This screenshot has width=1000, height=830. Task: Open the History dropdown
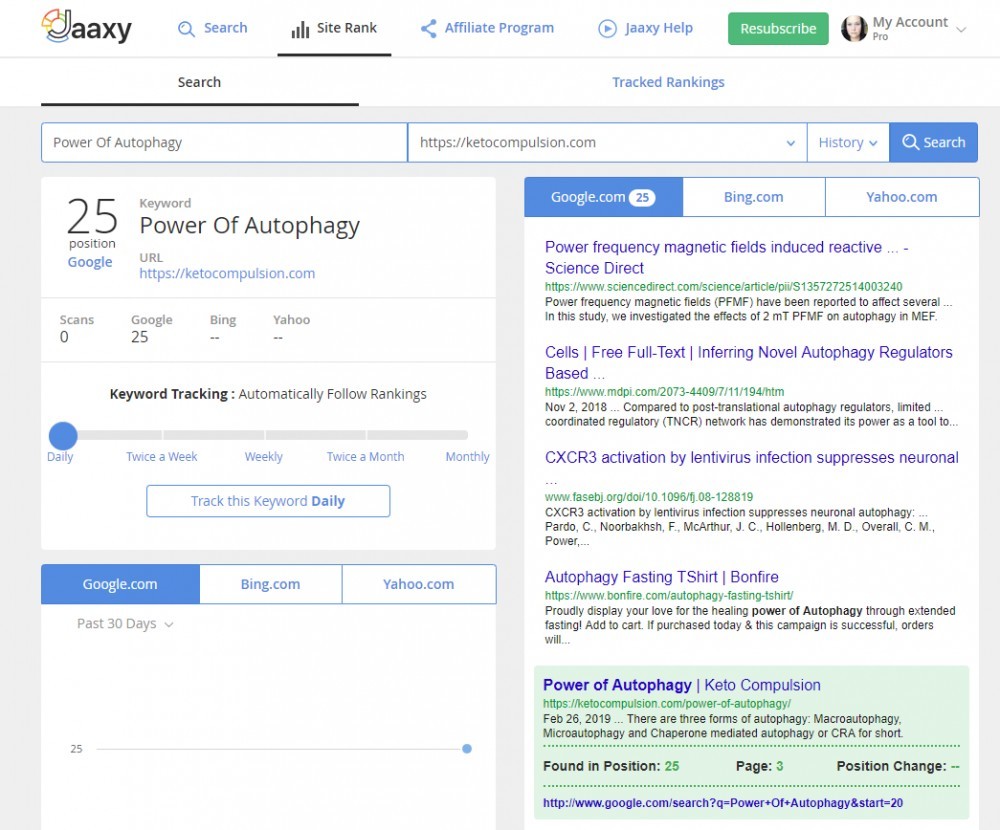(x=848, y=142)
